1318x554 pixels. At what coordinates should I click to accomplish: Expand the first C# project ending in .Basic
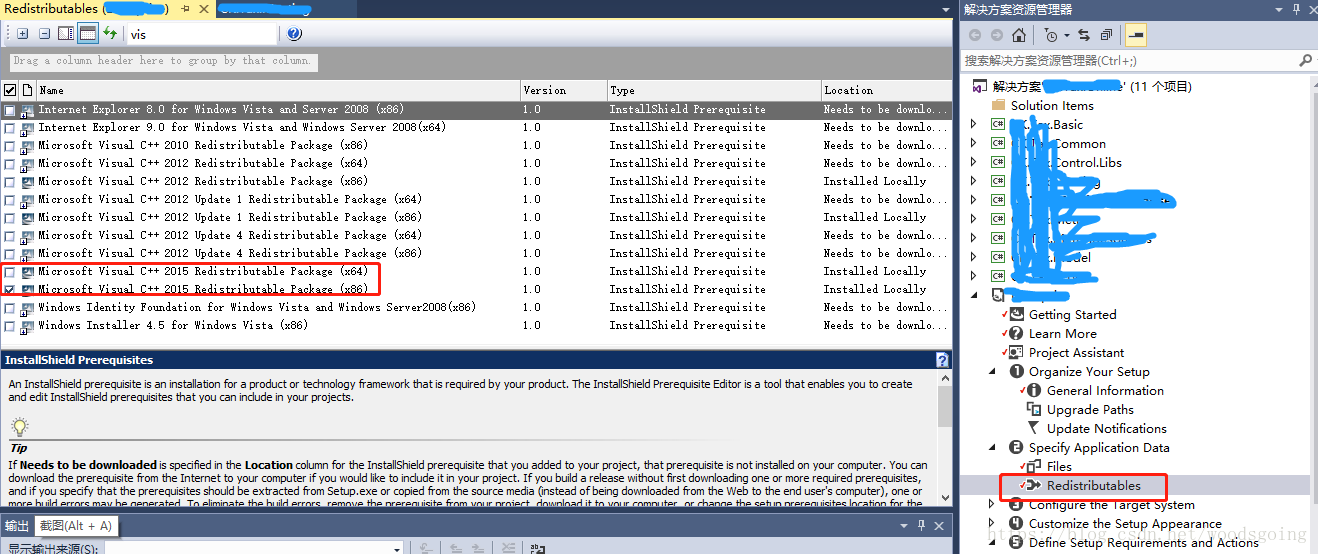click(974, 124)
